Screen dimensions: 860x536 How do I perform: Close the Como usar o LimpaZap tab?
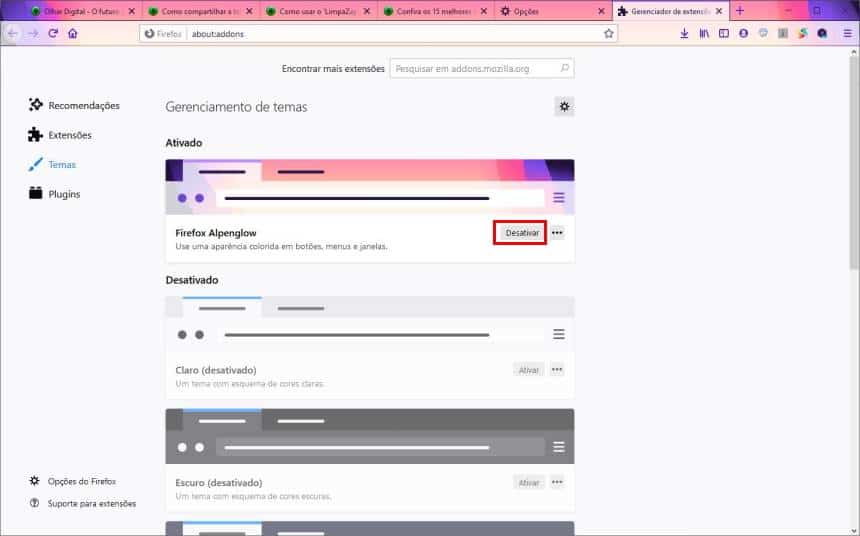[367, 11]
